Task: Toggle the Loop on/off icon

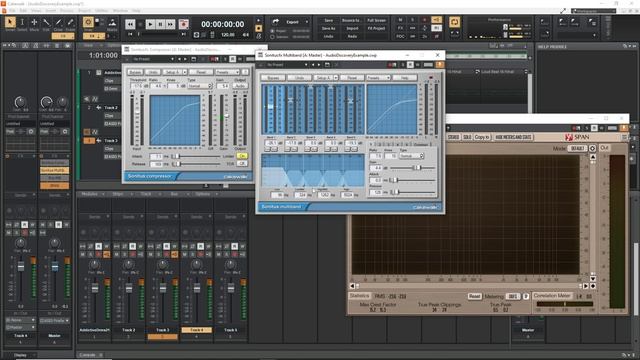Action: tap(454, 22)
